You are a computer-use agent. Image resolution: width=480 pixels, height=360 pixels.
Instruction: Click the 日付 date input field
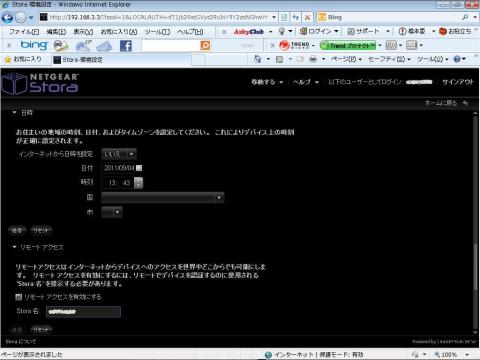click(118, 168)
